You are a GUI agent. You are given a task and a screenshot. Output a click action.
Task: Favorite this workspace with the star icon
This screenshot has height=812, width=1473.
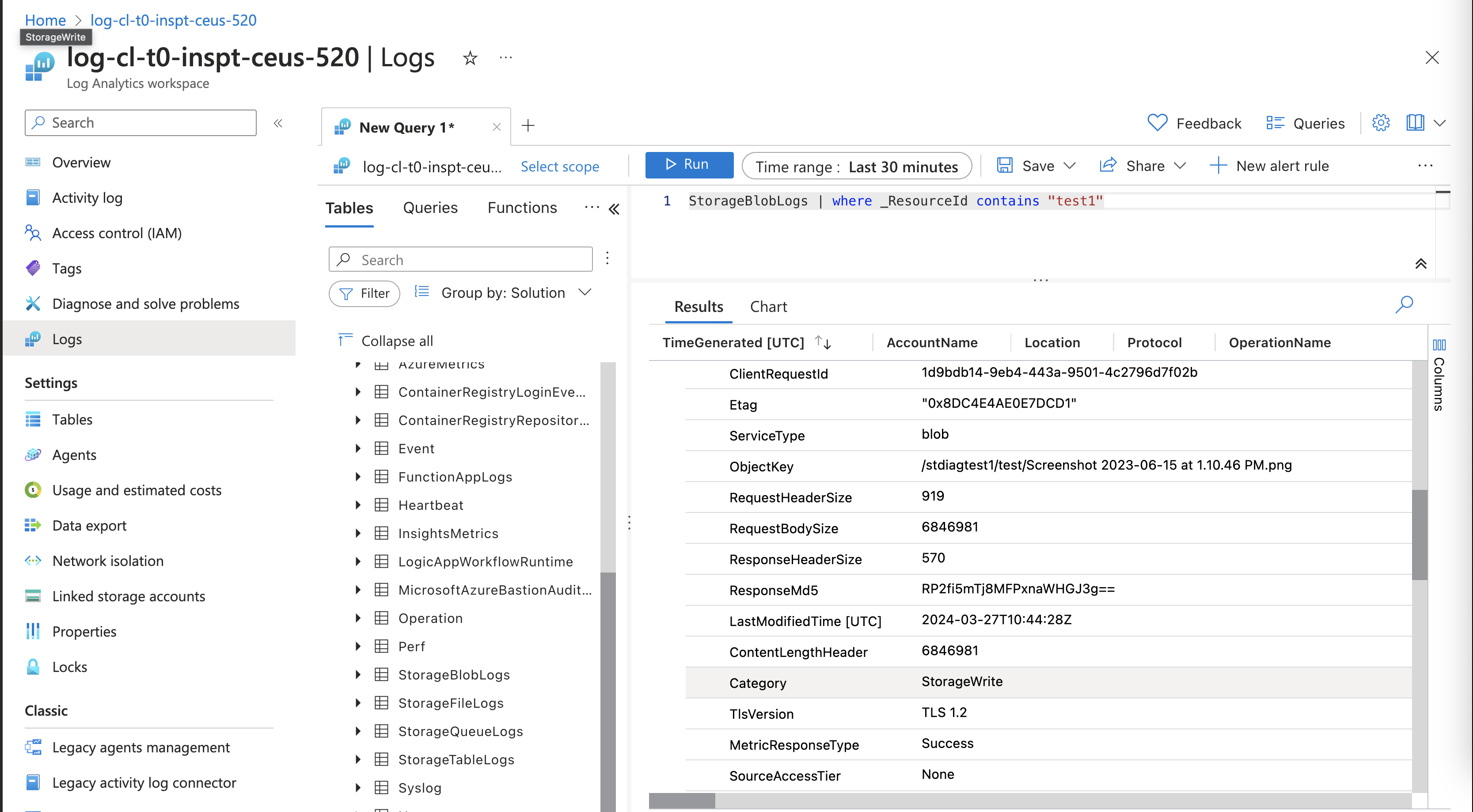(470, 58)
